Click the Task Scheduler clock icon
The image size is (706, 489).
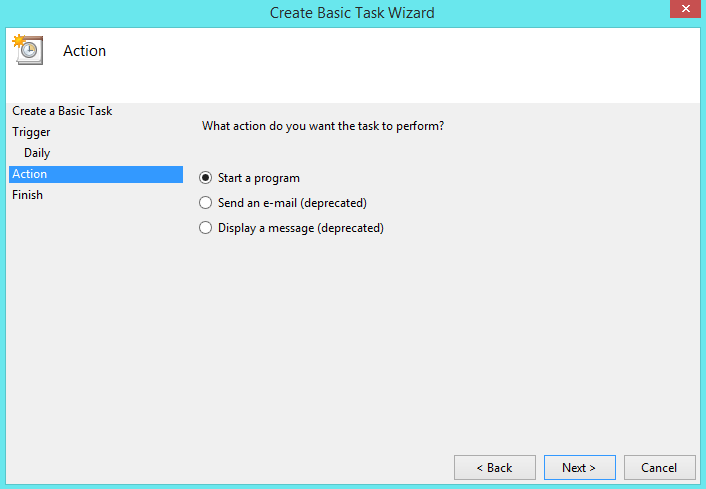[x=27, y=50]
